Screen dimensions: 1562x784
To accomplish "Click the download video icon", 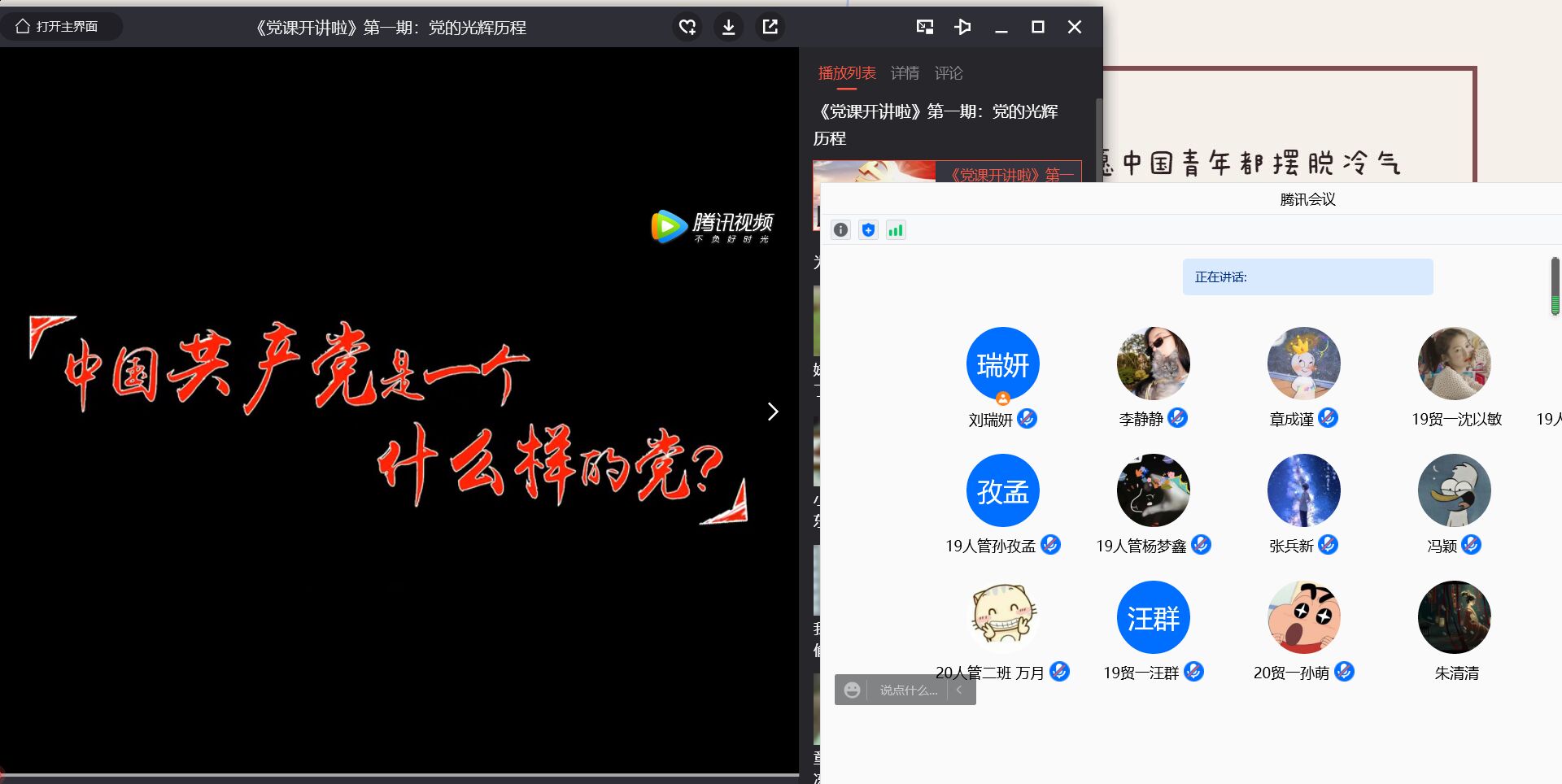I will 728,28.
